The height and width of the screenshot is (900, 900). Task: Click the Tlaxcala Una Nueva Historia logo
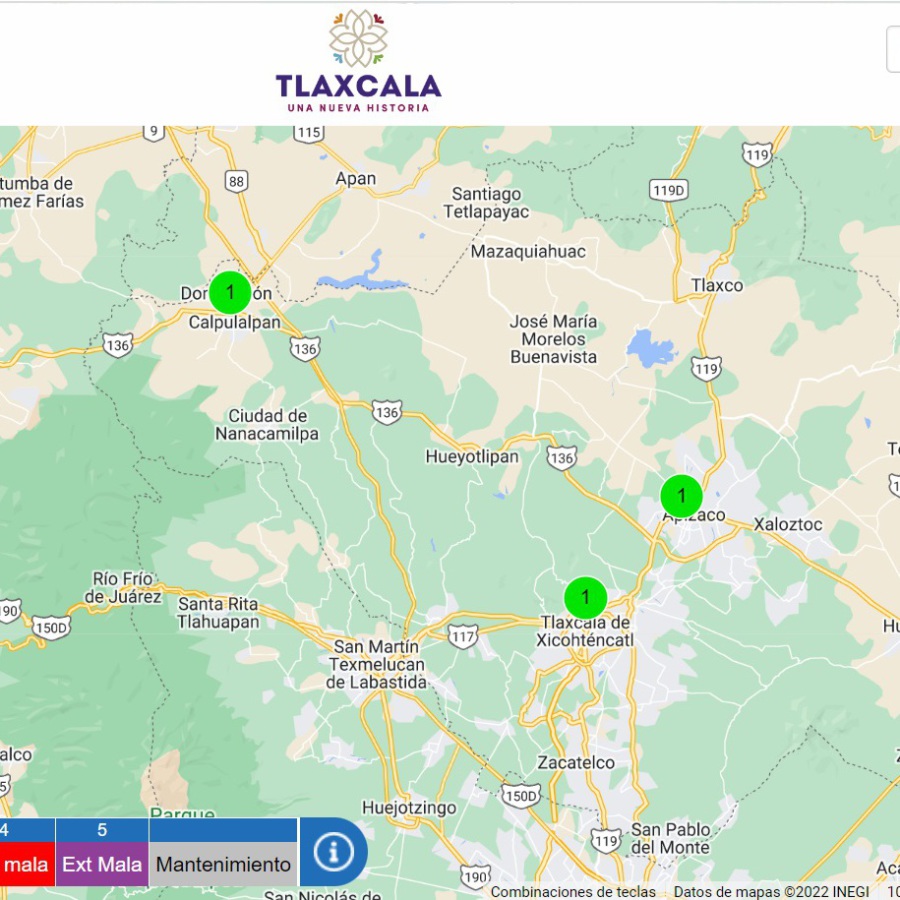(x=358, y=62)
